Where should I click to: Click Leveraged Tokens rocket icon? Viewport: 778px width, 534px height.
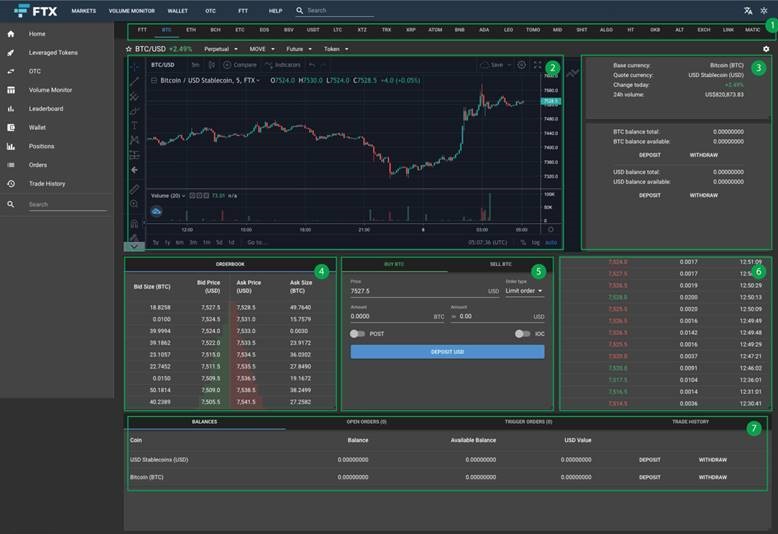click(11, 53)
